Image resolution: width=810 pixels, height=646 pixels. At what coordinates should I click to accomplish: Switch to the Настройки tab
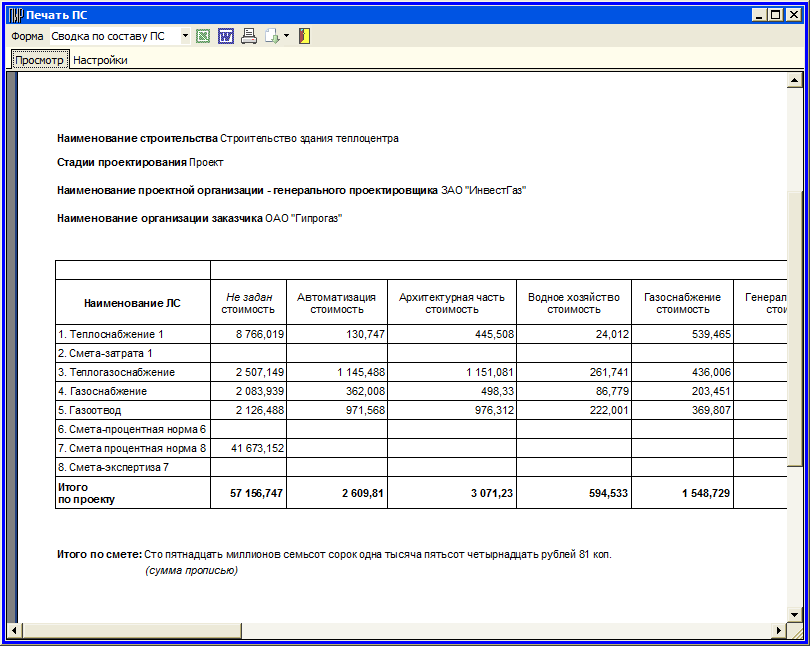pos(100,60)
